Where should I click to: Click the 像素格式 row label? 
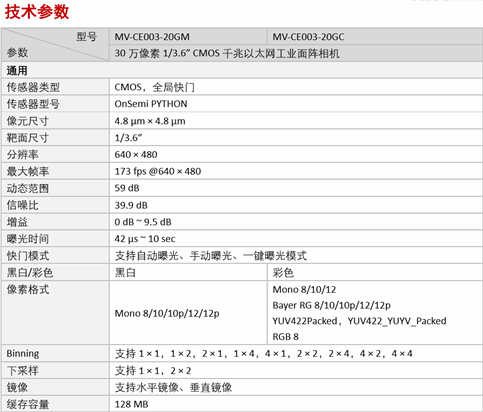(28, 289)
